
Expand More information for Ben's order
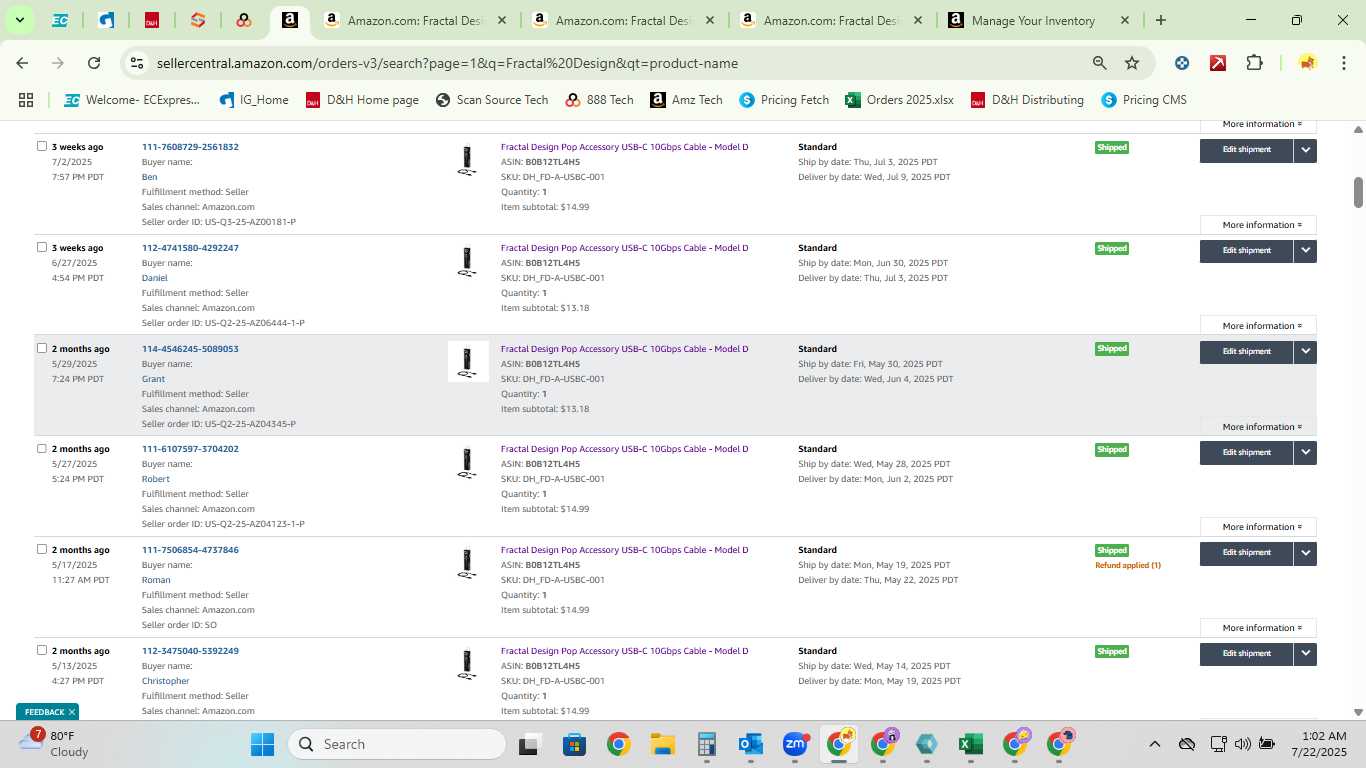[x=1258, y=225]
